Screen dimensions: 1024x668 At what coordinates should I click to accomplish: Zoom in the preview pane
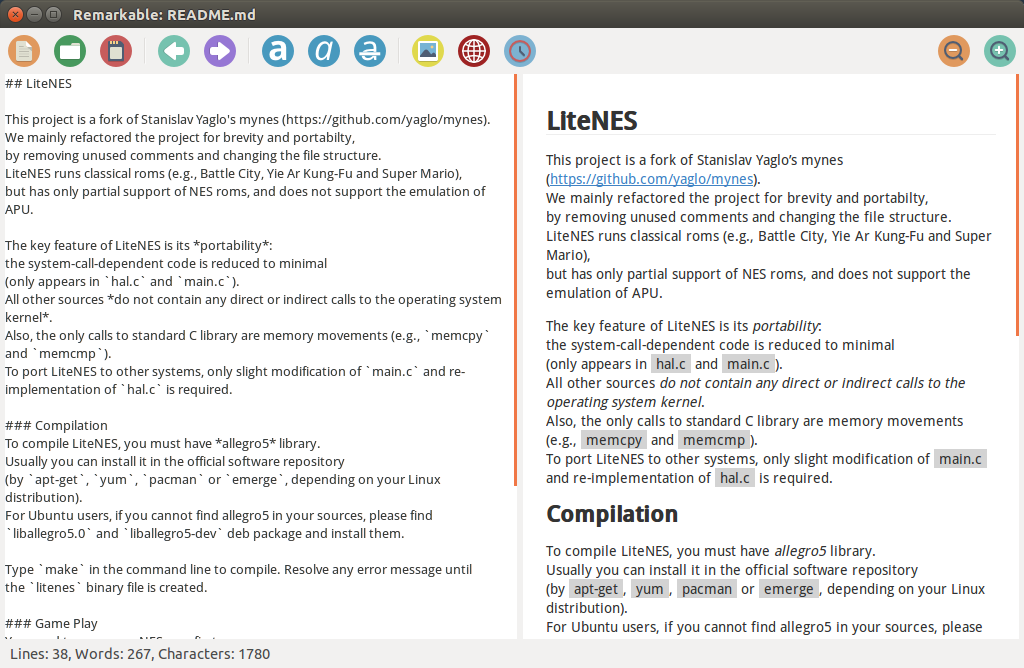999,51
